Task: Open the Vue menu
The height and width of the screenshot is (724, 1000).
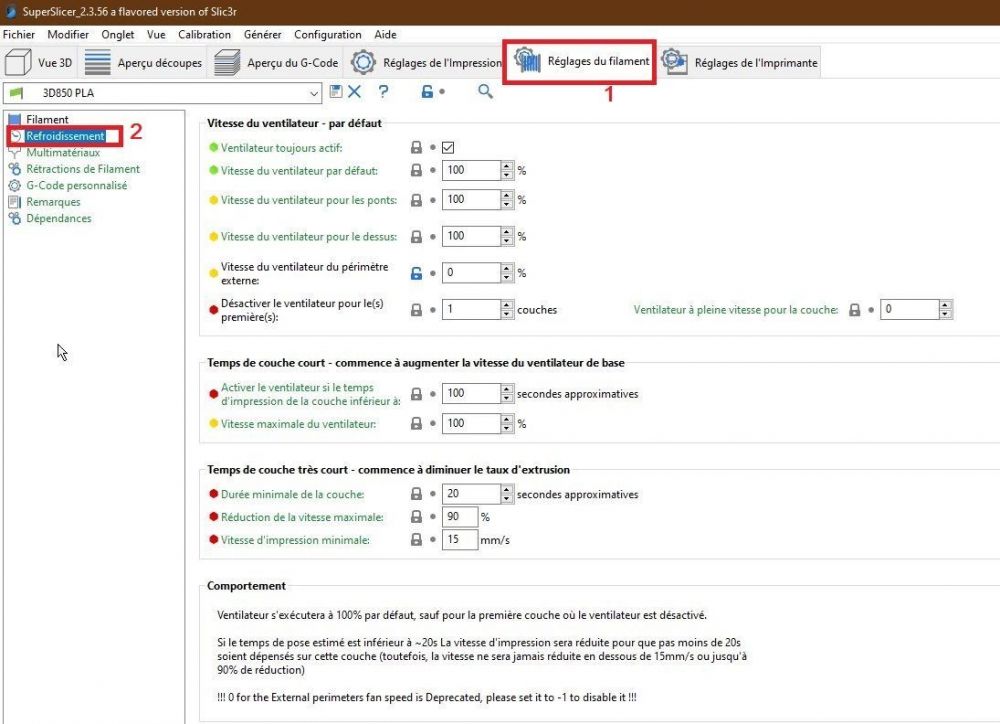Action: tap(156, 34)
